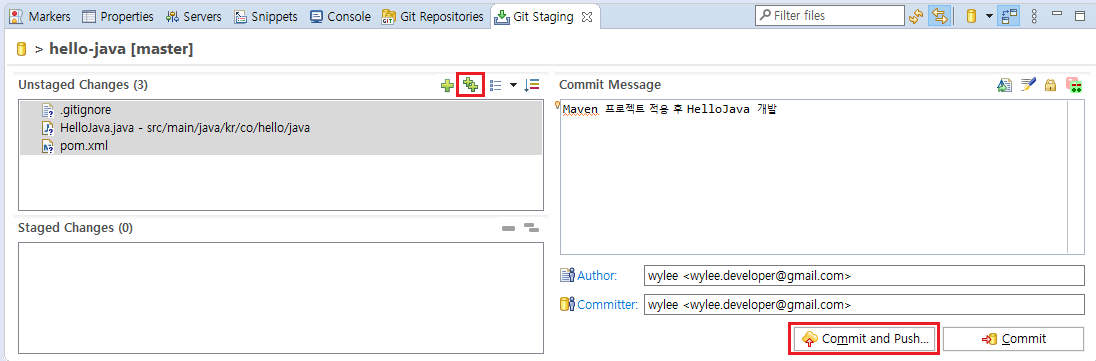Viewport: 1096px width, 361px height.
Task: Click the .gitignore file icon
Action: [48, 110]
